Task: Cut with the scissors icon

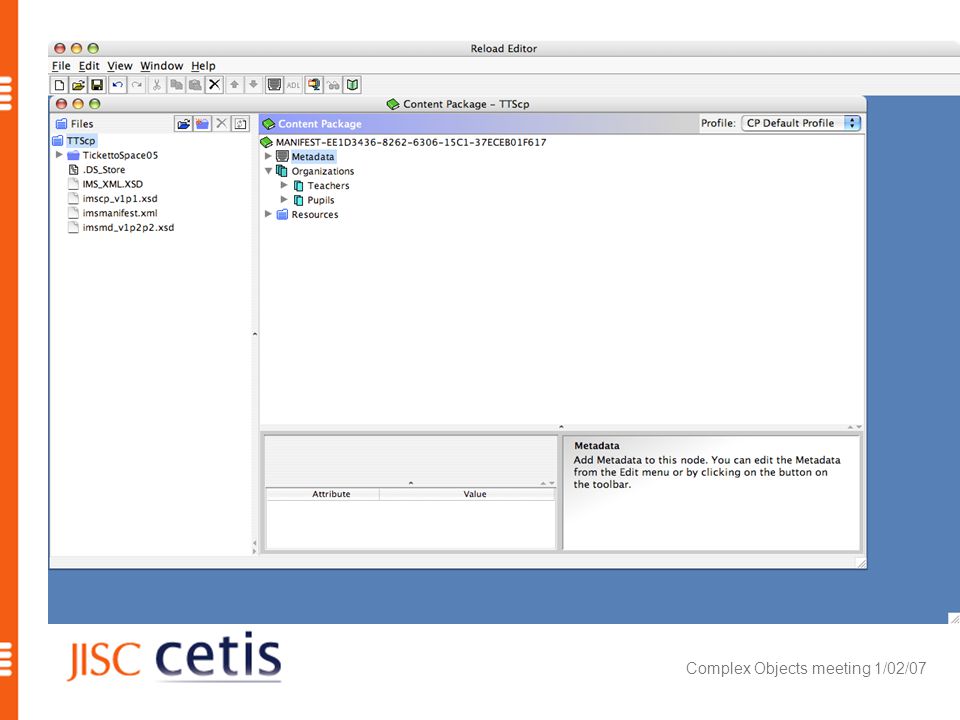Action: click(x=157, y=85)
